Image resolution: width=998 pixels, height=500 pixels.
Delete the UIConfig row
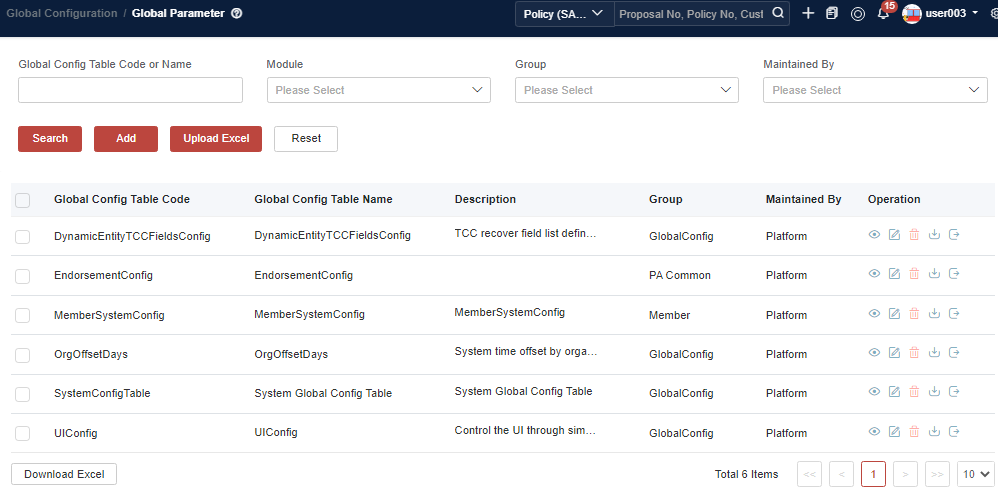point(914,431)
